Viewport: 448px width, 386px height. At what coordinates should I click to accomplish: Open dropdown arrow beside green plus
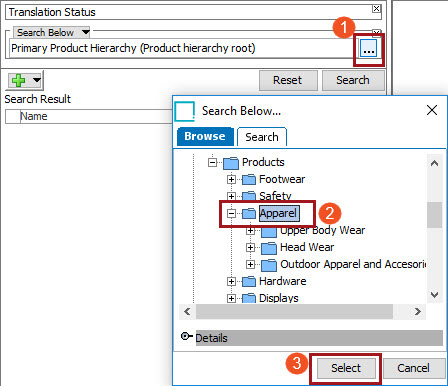coord(37,80)
